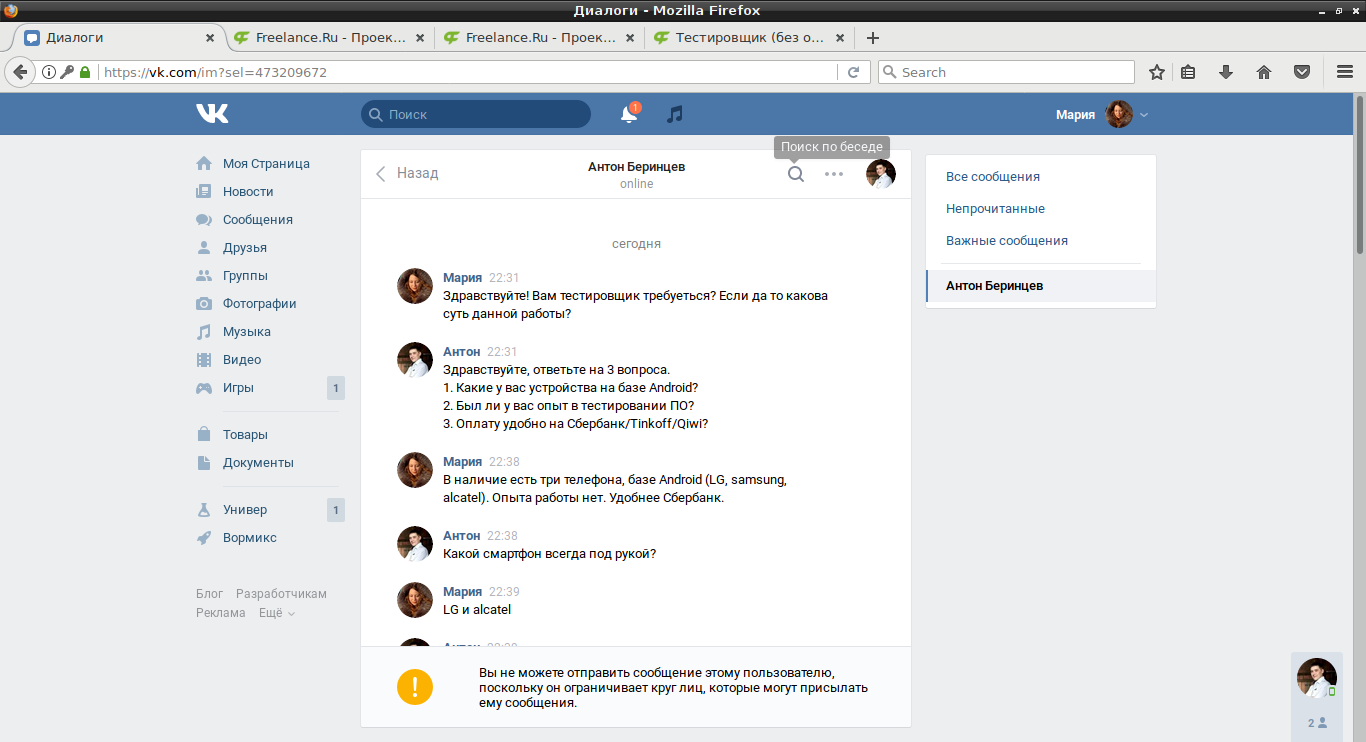Click Назад to leave the conversation
The image size is (1366, 742).
pyautogui.click(x=407, y=173)
